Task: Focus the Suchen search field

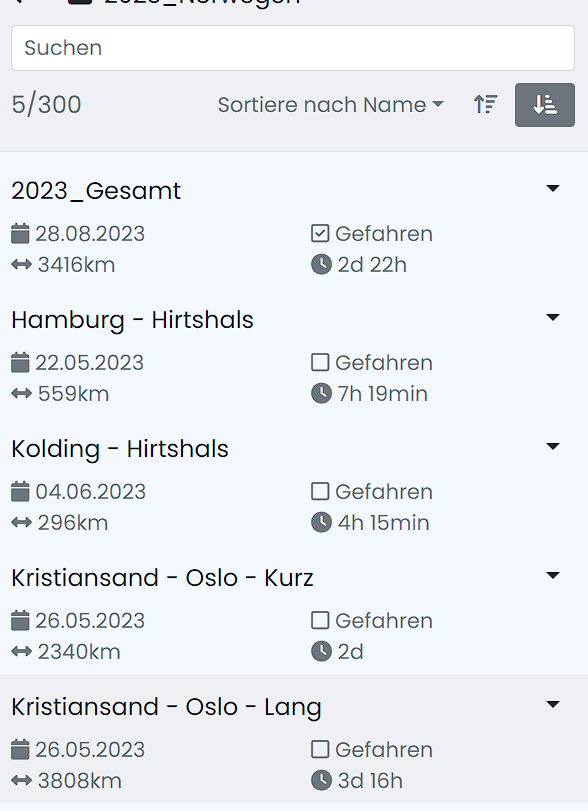Action: tap(293, 48)
